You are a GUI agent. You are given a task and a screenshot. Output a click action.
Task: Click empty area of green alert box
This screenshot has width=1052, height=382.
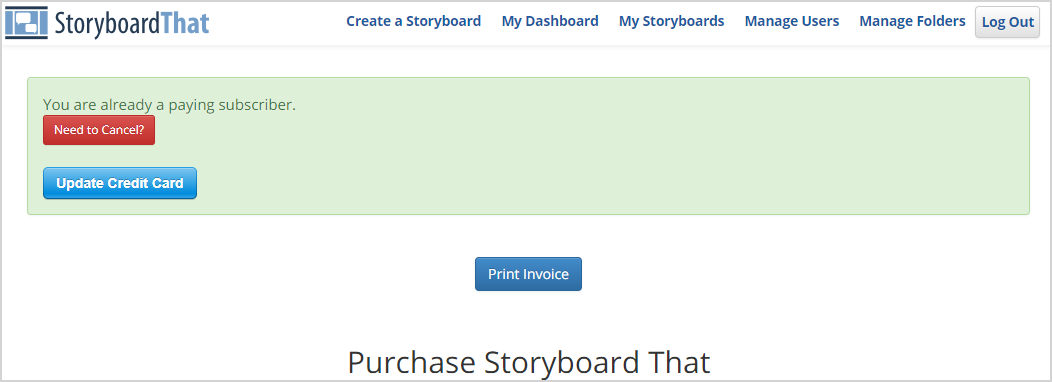(604, 154)
